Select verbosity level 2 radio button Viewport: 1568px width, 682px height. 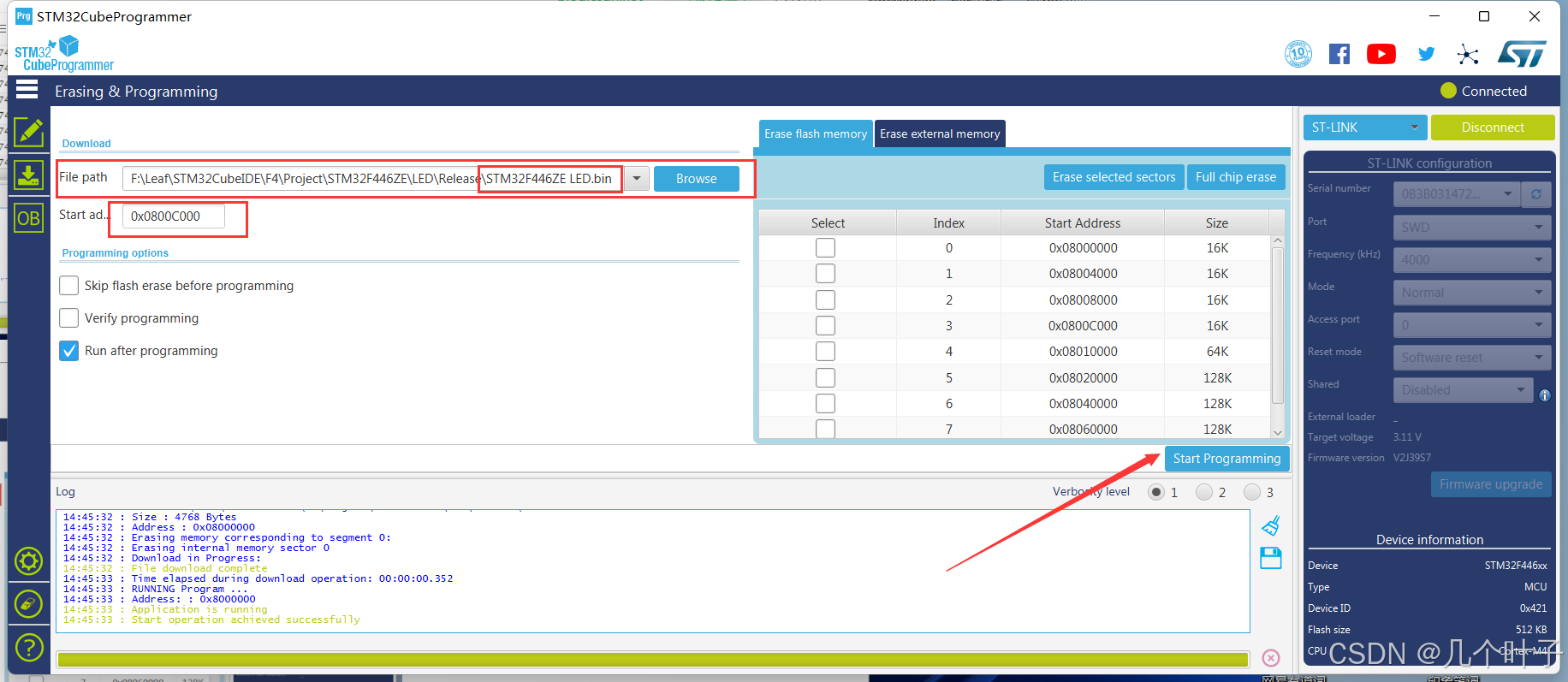pos(1204,492)
